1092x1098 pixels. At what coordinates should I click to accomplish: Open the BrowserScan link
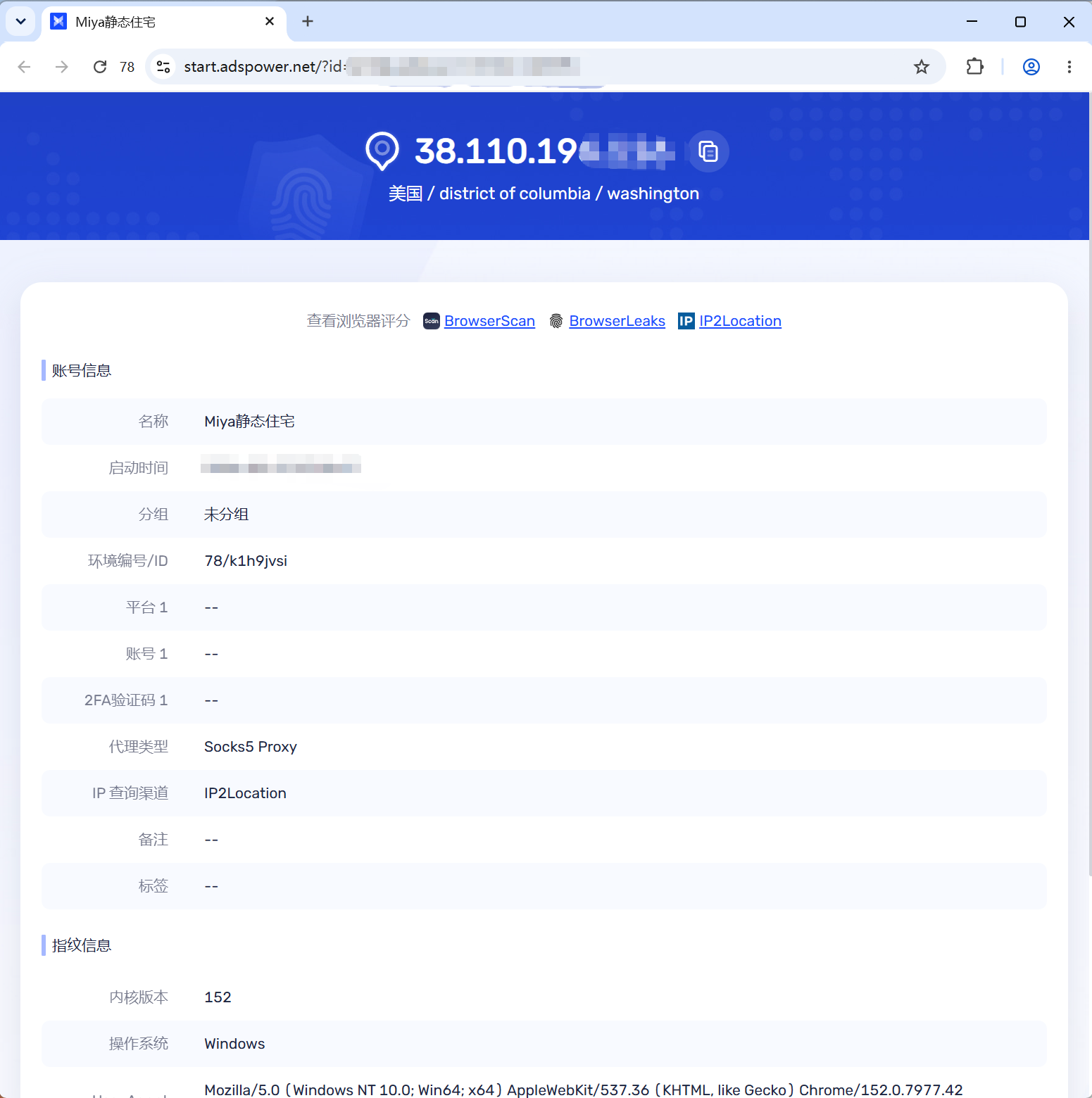pos(489,321)
